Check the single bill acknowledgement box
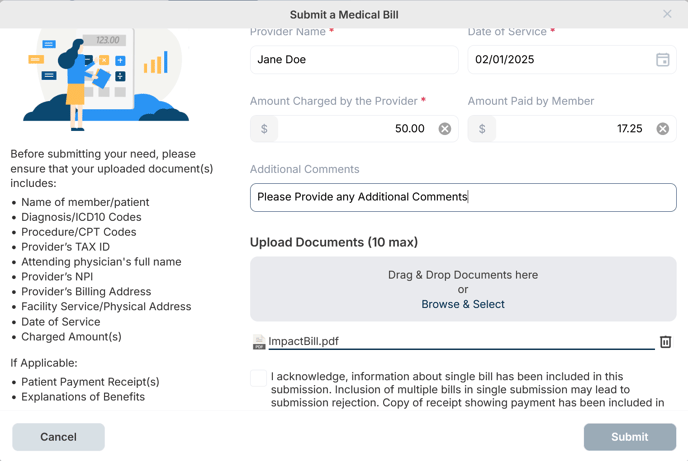Image resolution: width=688 pixels, height=461 pixels. [x=258, y=378]
